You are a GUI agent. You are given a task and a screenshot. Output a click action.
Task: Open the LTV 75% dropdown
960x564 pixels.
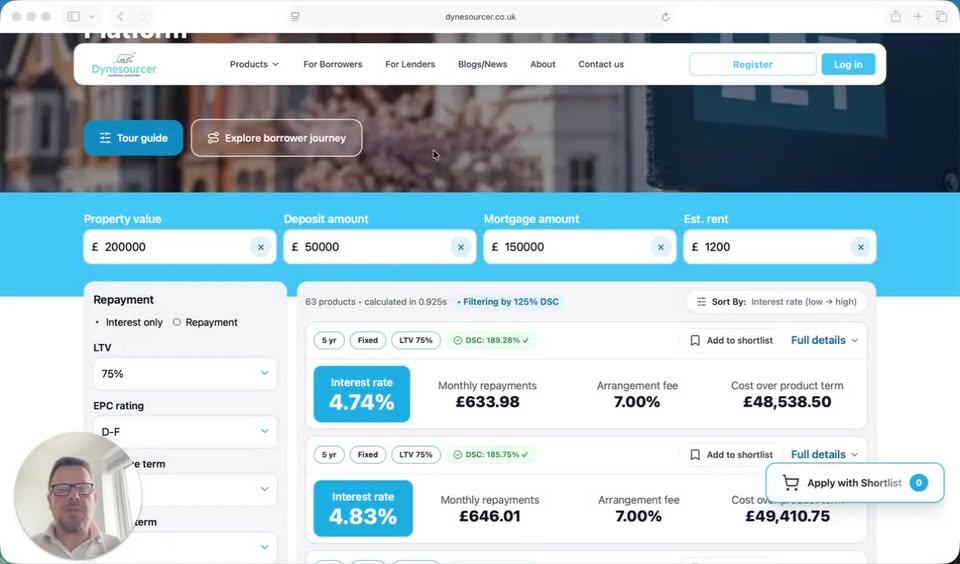(185, 374)
